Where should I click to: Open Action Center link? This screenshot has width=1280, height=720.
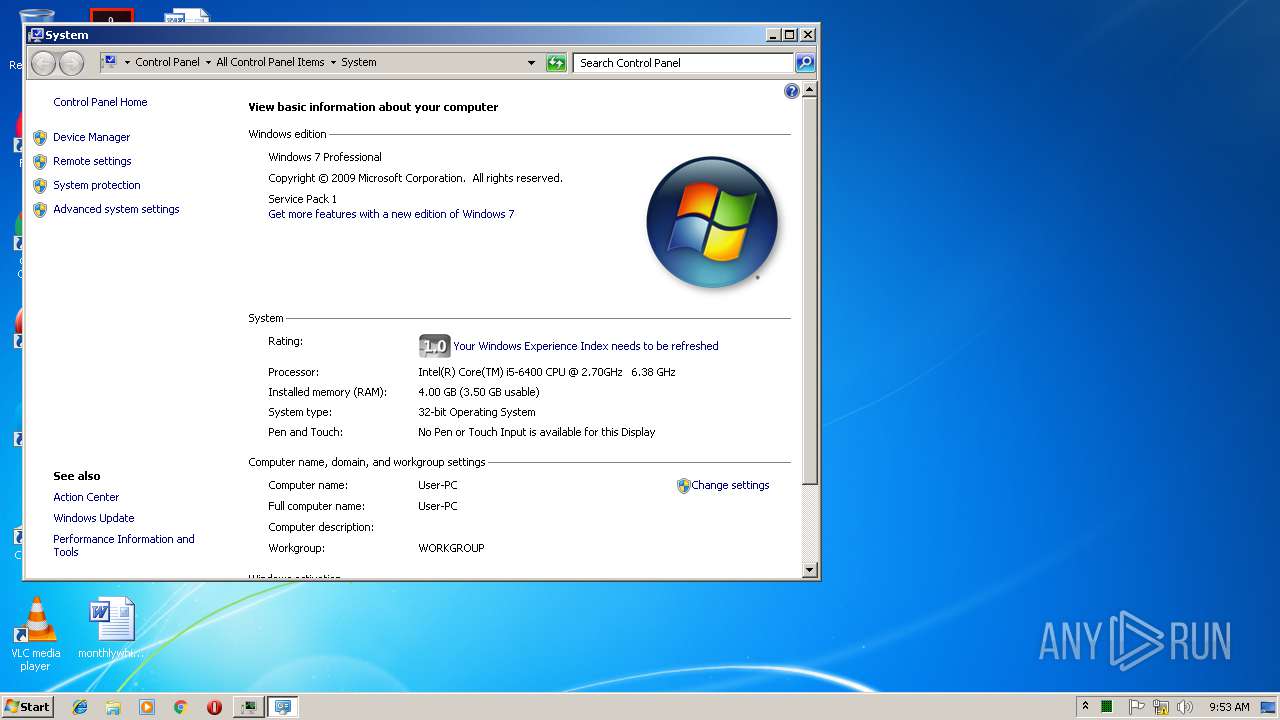click(x=86, y=497)
